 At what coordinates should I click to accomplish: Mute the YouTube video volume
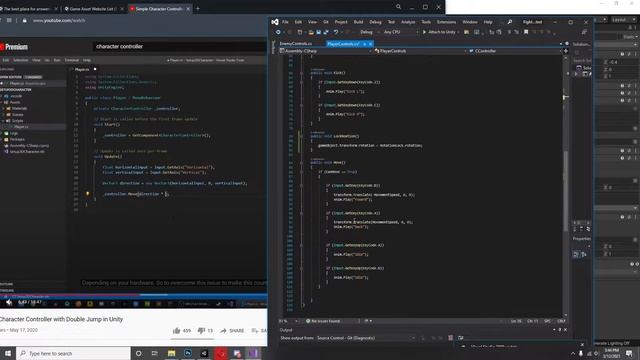9,302
